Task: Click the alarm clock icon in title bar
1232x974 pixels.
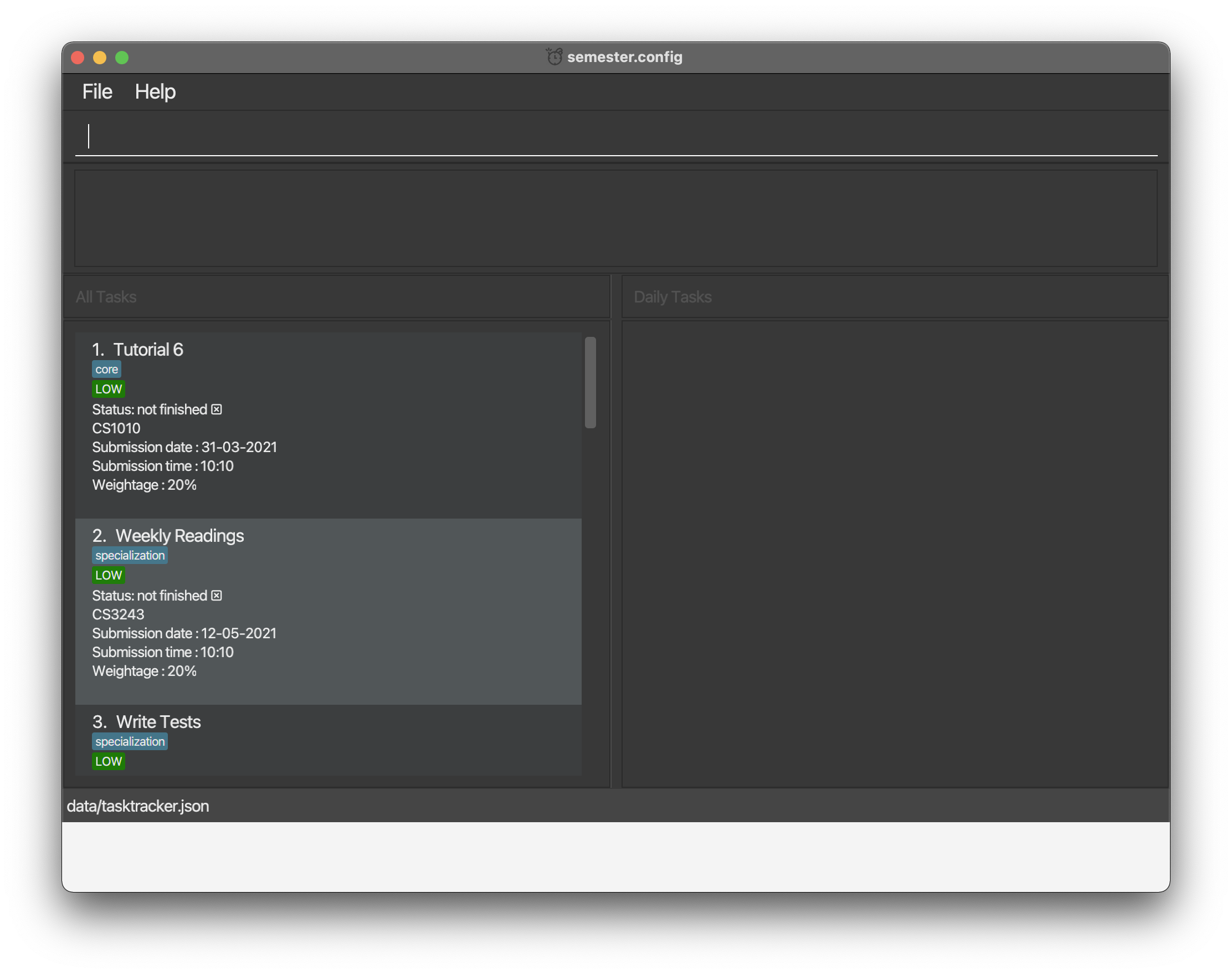Action: coord(553,57)
